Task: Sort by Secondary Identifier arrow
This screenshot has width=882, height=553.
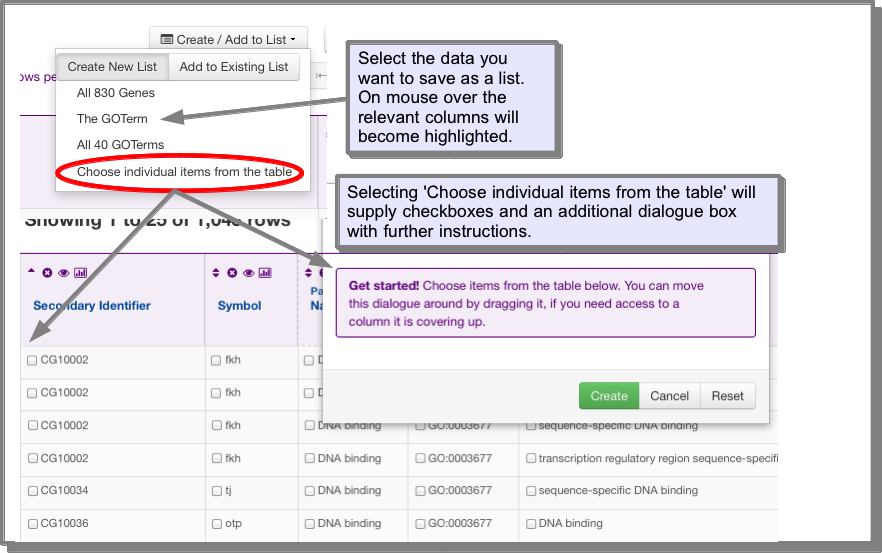Action: click(x=32, y=271)
